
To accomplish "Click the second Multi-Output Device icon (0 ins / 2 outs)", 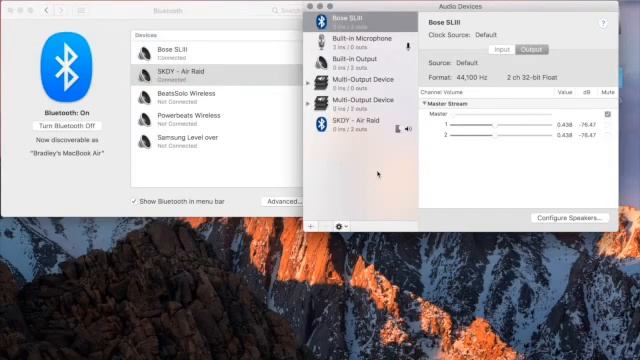I will coord(321,103).
